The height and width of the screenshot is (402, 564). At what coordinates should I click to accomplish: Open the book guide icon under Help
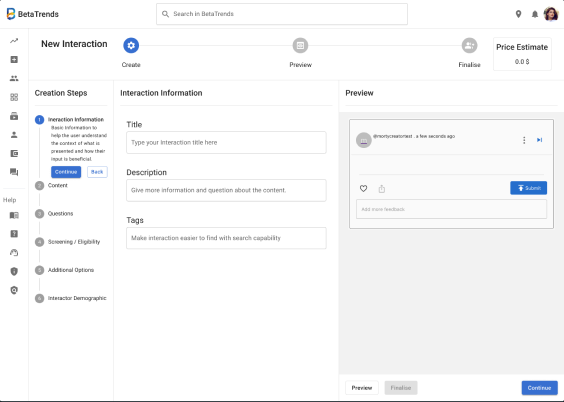[14, 215]
